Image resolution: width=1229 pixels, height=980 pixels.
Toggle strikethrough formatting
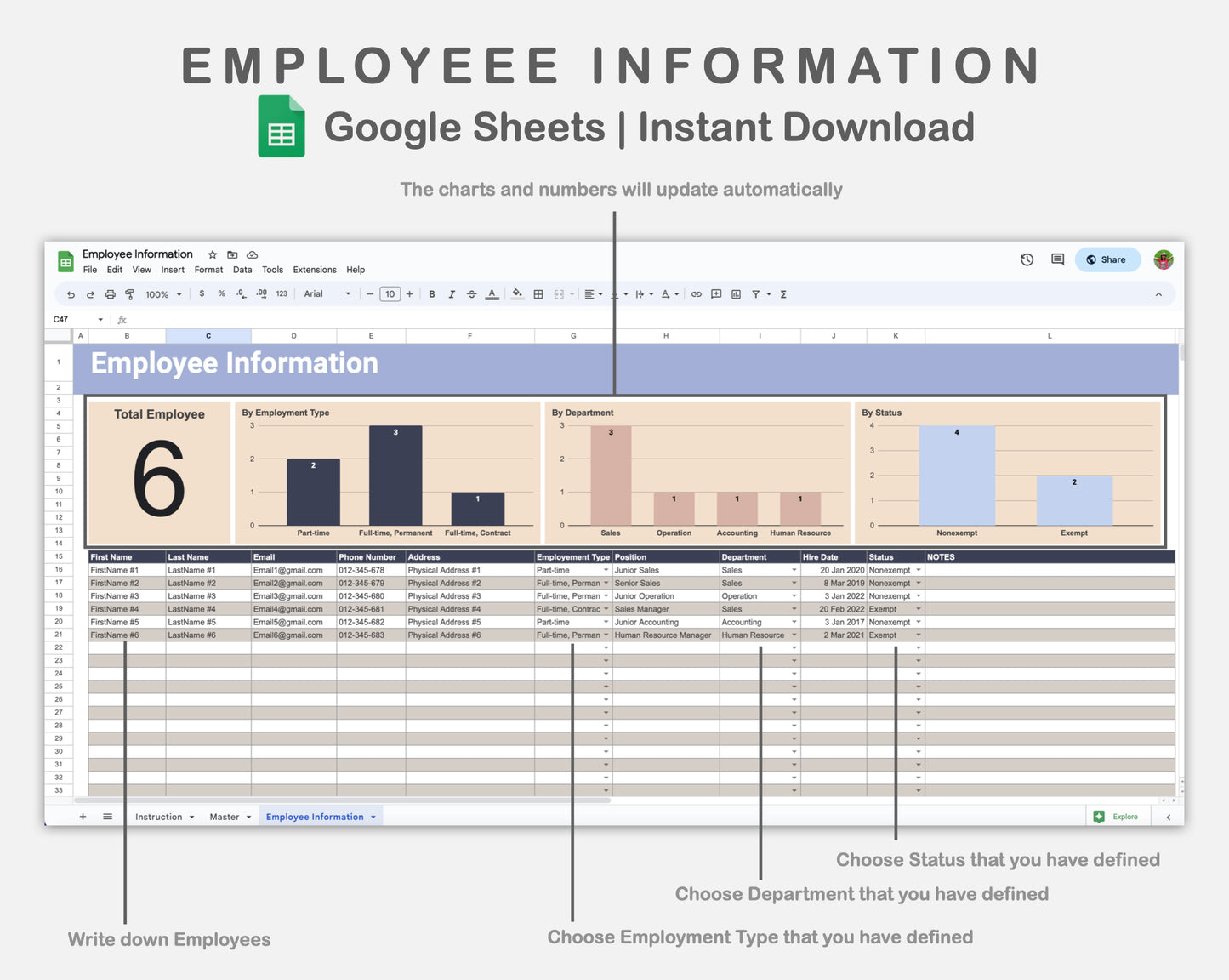(x=472, y=293)
